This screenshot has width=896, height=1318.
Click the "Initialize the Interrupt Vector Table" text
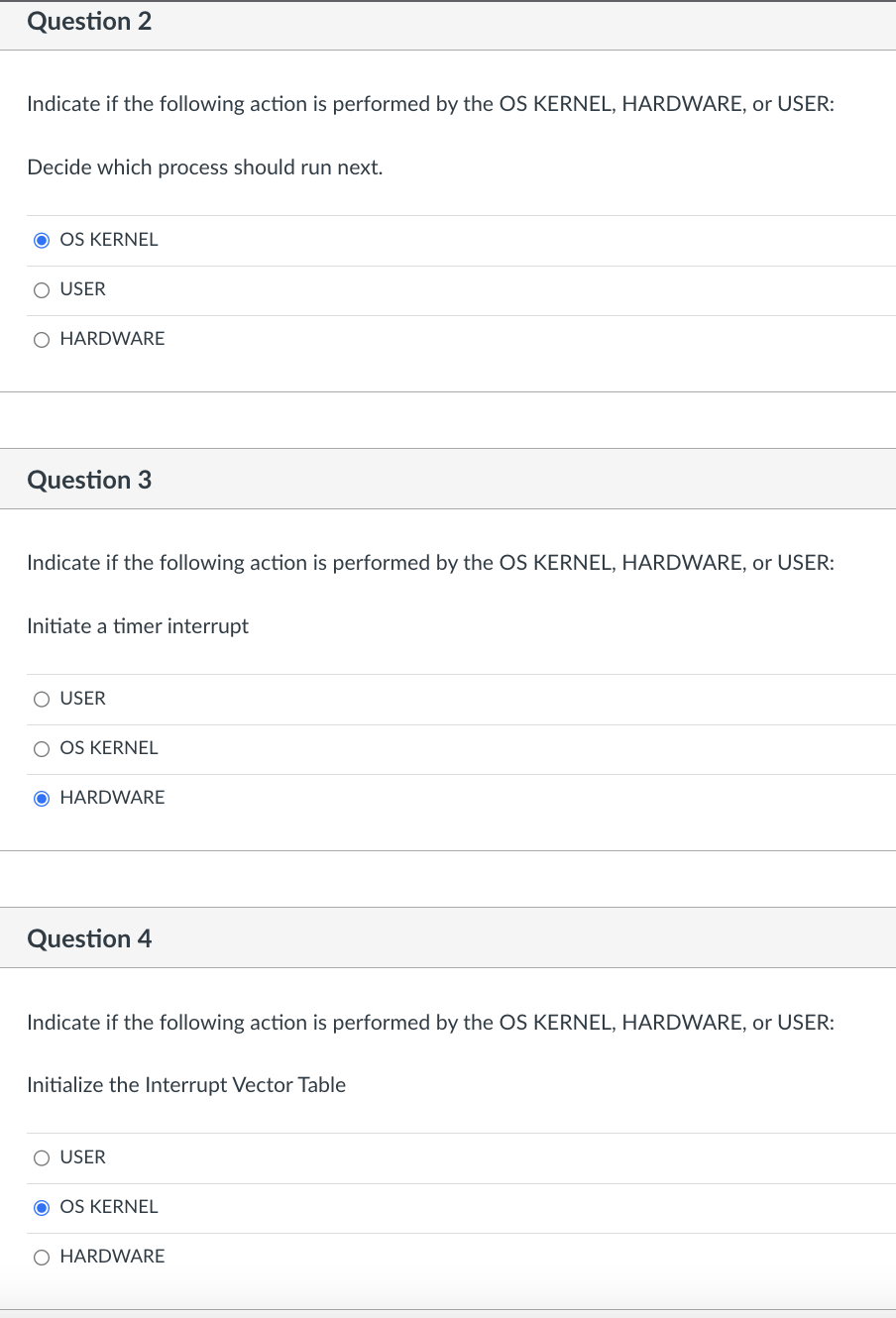186,1085
